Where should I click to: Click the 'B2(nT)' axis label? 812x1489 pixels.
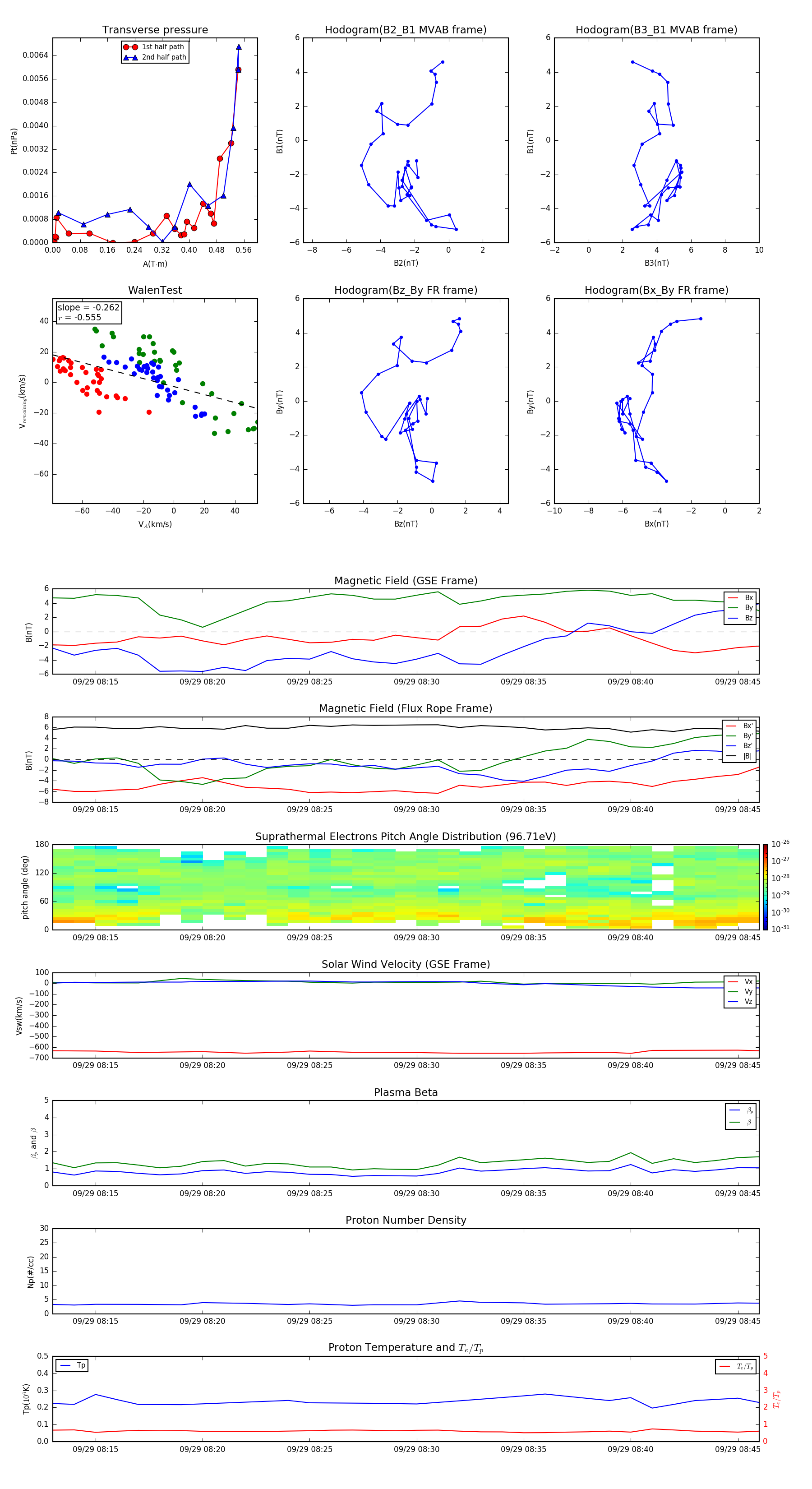tap(406, 263)
